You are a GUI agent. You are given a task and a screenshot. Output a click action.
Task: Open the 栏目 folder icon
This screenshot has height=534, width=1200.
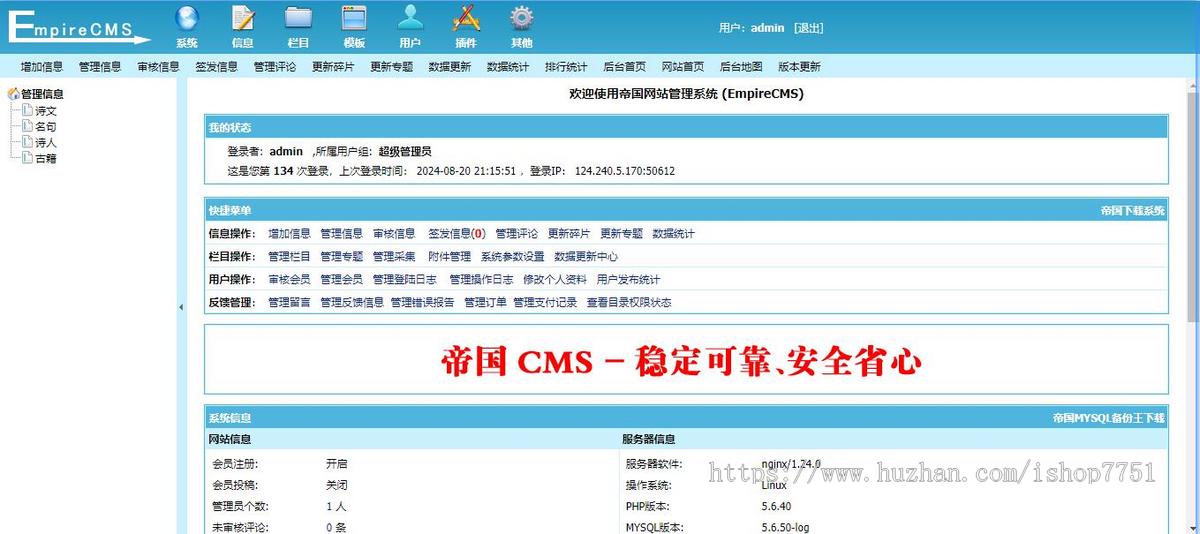(298, 18)
